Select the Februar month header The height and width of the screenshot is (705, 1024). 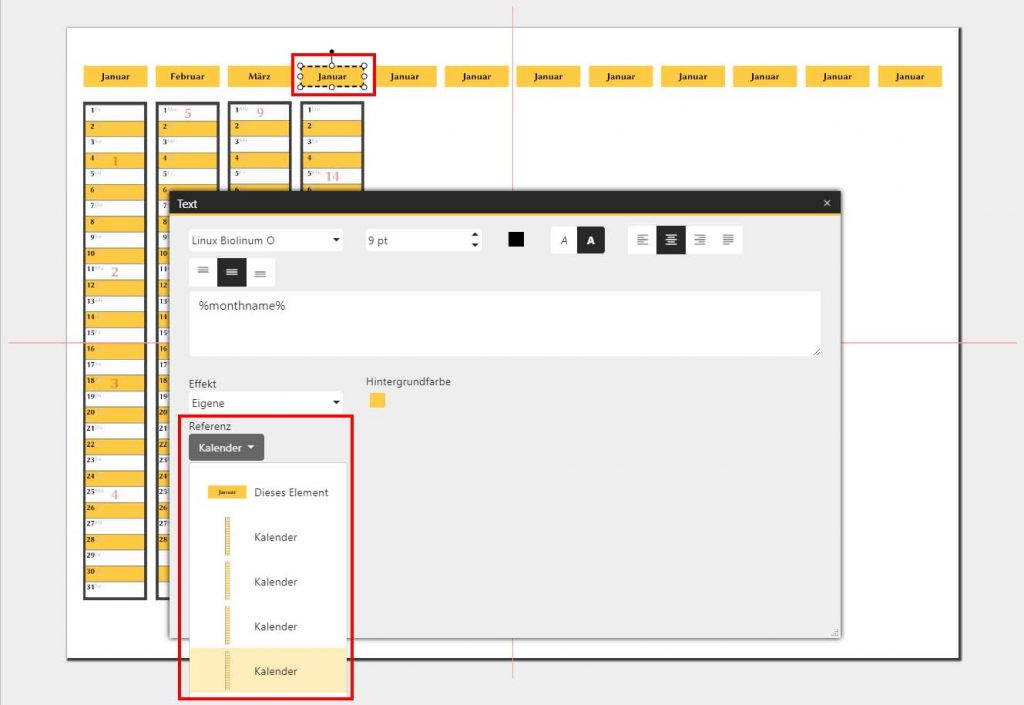tap(187, 77)
